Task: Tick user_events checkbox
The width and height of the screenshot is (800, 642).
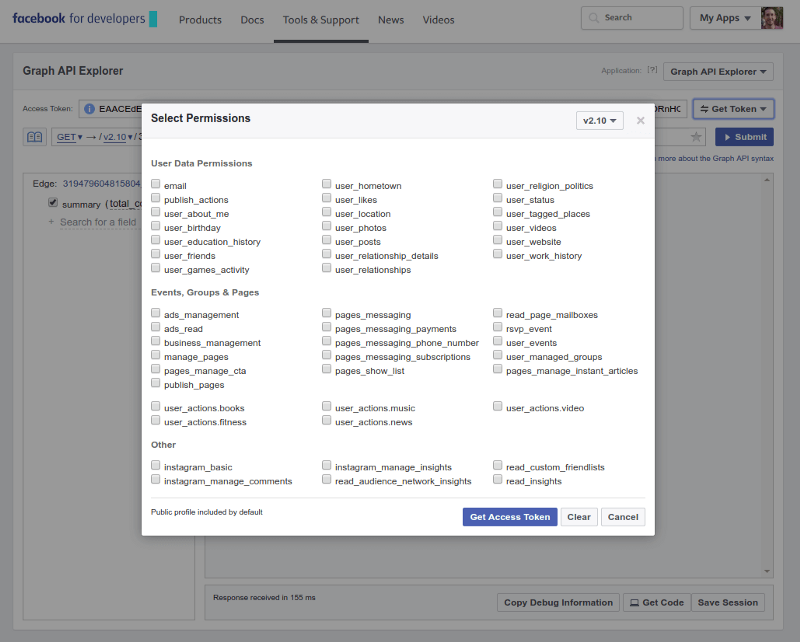Action: tap(497, 341)
